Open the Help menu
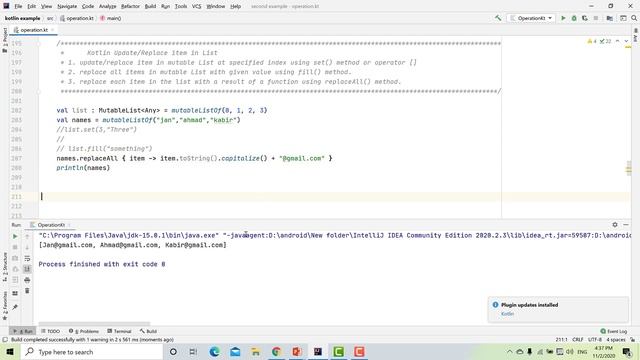640x360 pixels. click(236, 6)
